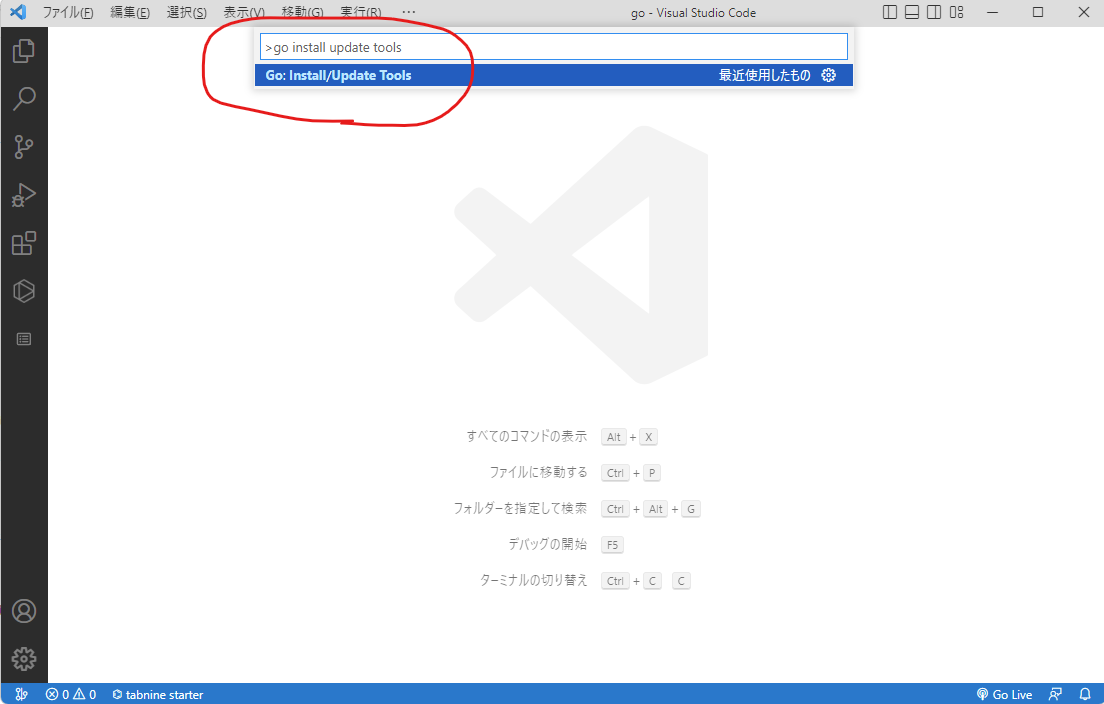
Task: Toggle secondary side bar layout icon
Action: 934,12
